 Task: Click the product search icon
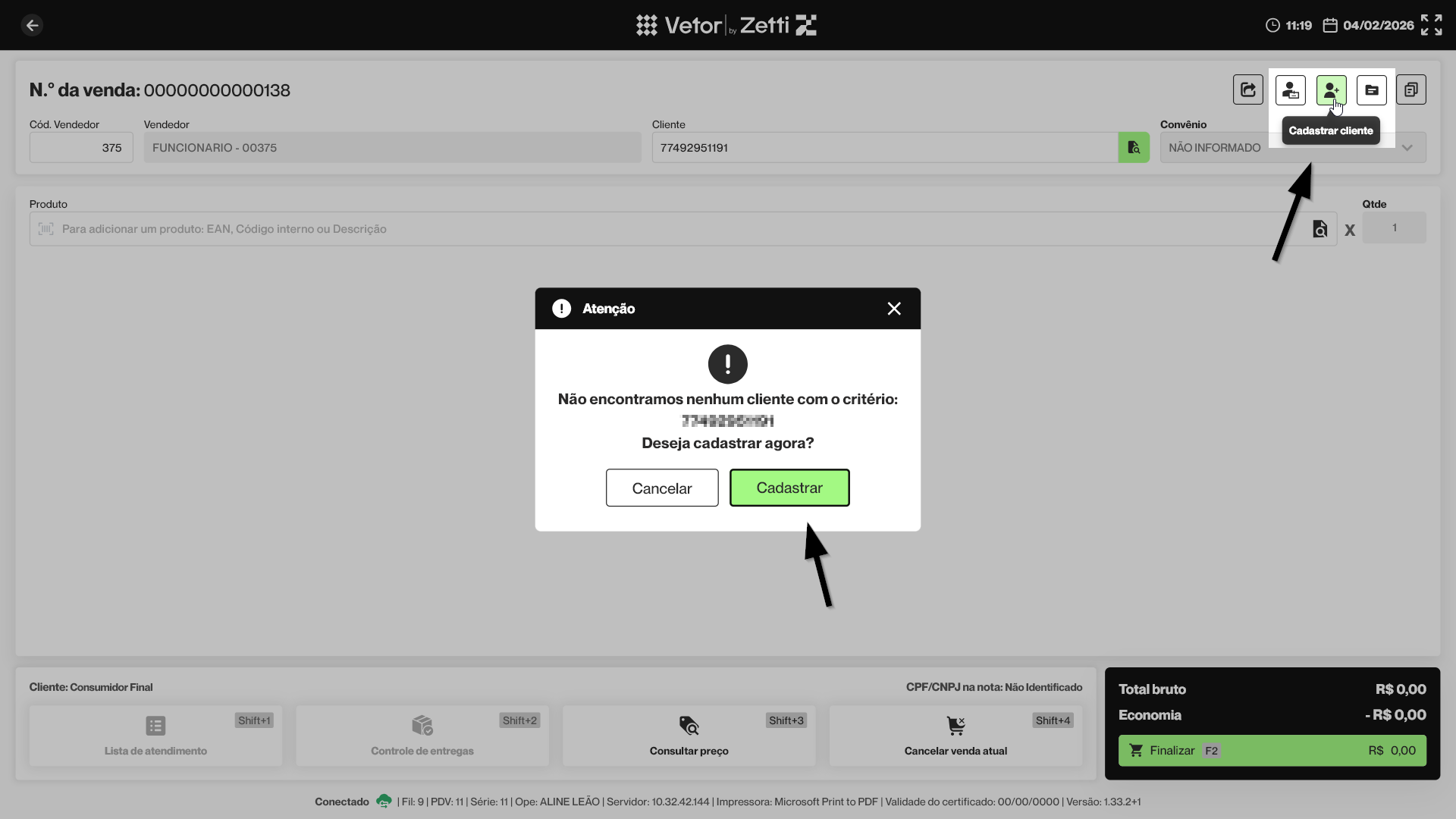(x=1319, y=229)
